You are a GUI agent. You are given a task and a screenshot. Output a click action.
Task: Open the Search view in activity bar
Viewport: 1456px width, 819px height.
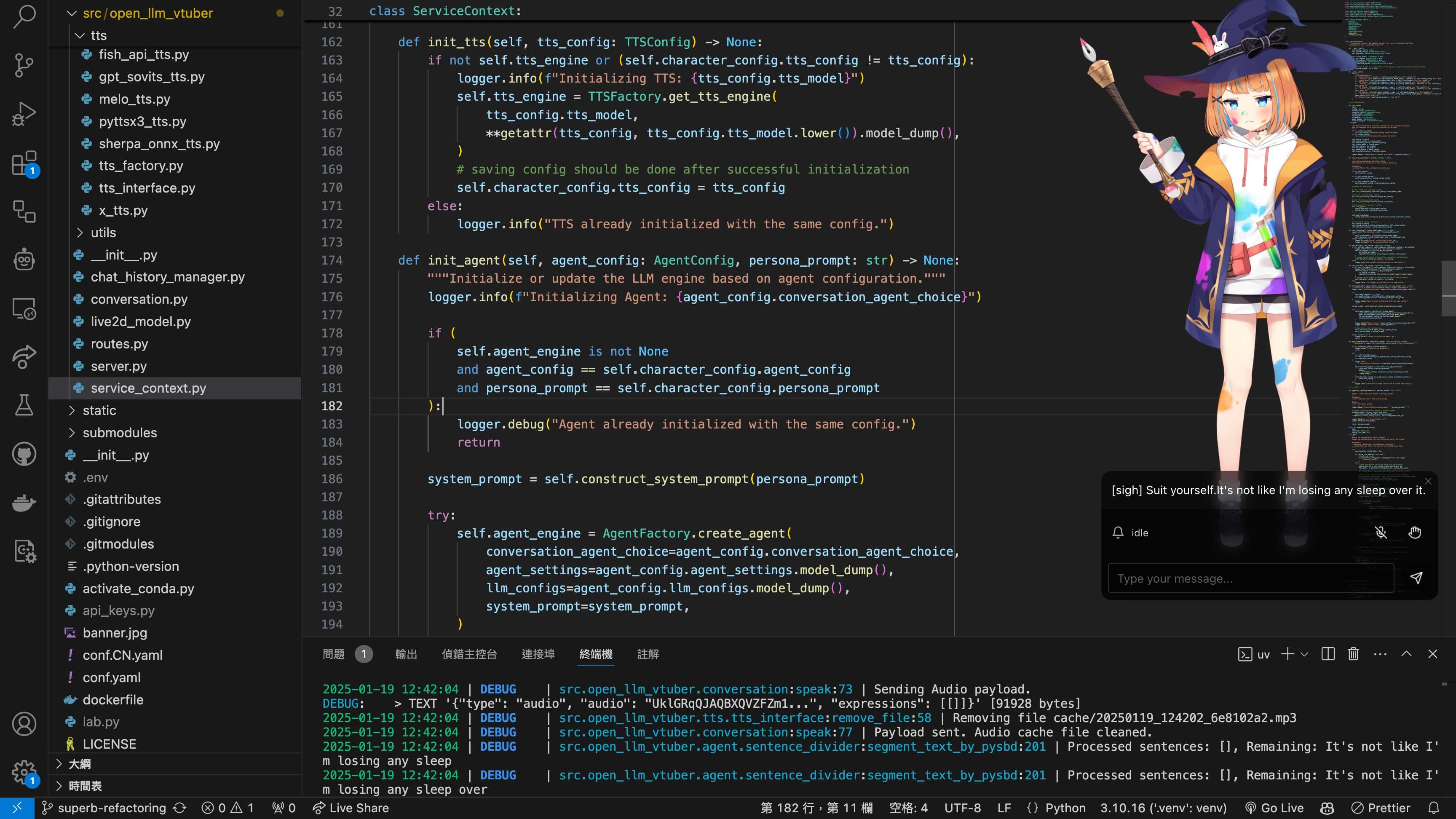[24, 16]
